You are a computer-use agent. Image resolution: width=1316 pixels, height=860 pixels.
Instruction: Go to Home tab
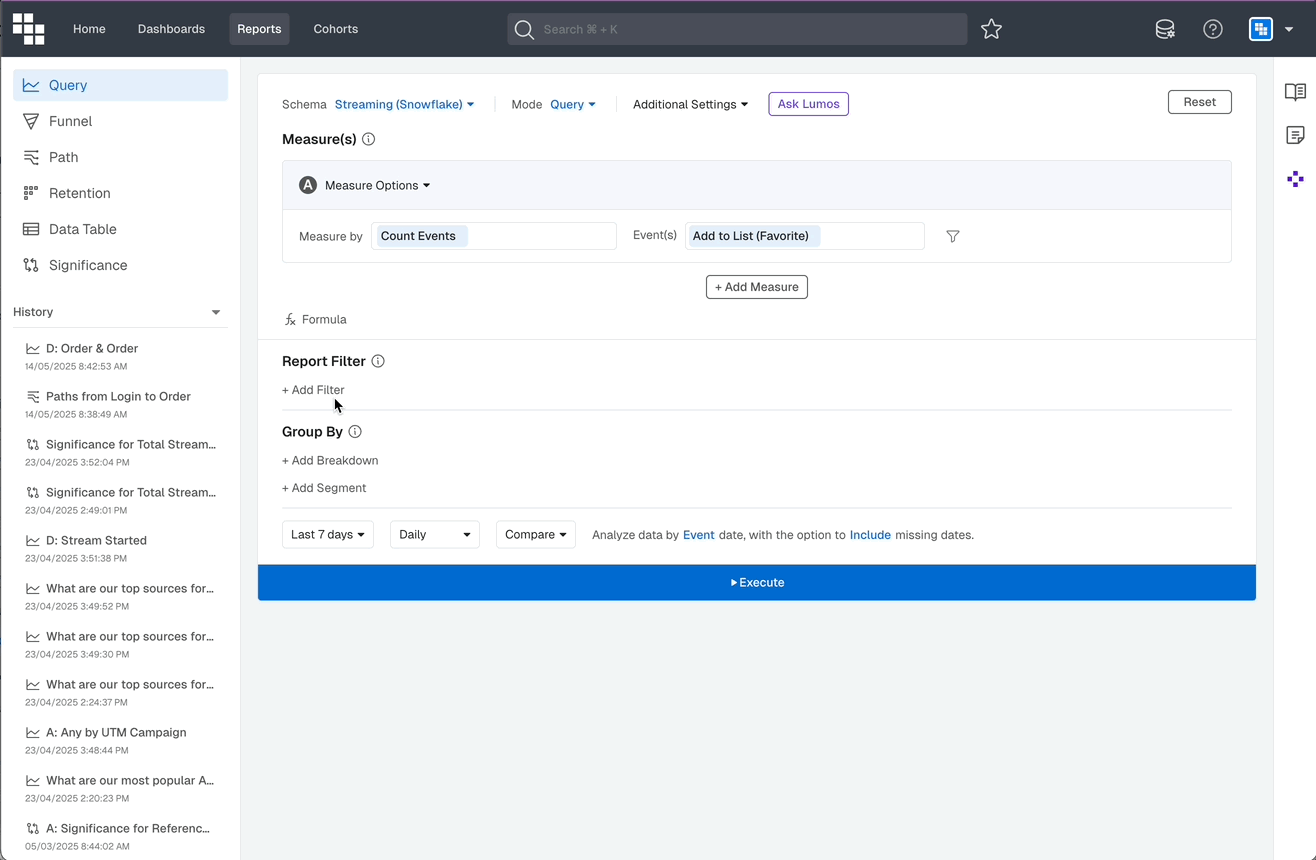point(89,29)
